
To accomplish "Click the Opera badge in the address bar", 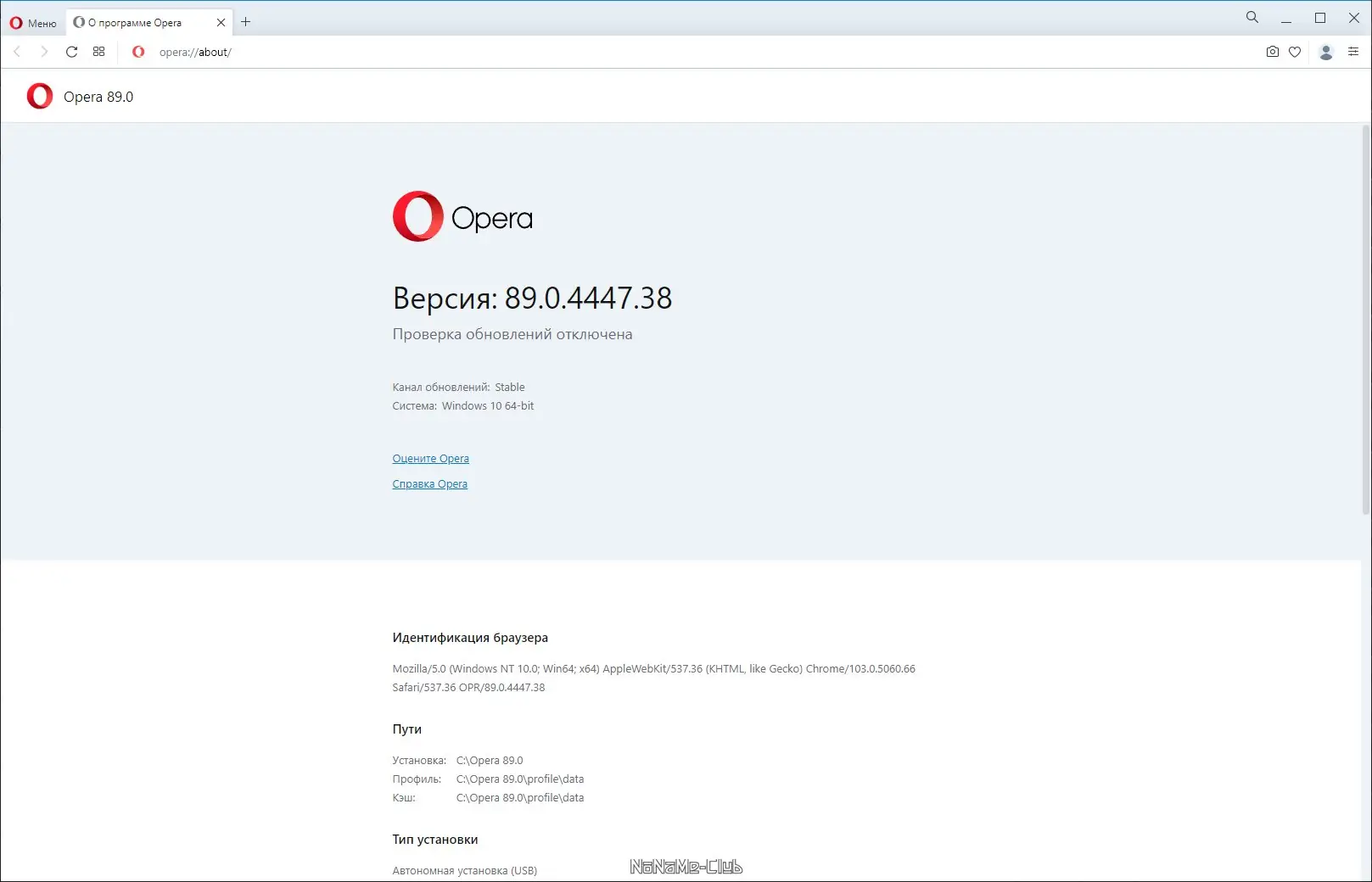I will pyautogui.click(x=137, y=52).
